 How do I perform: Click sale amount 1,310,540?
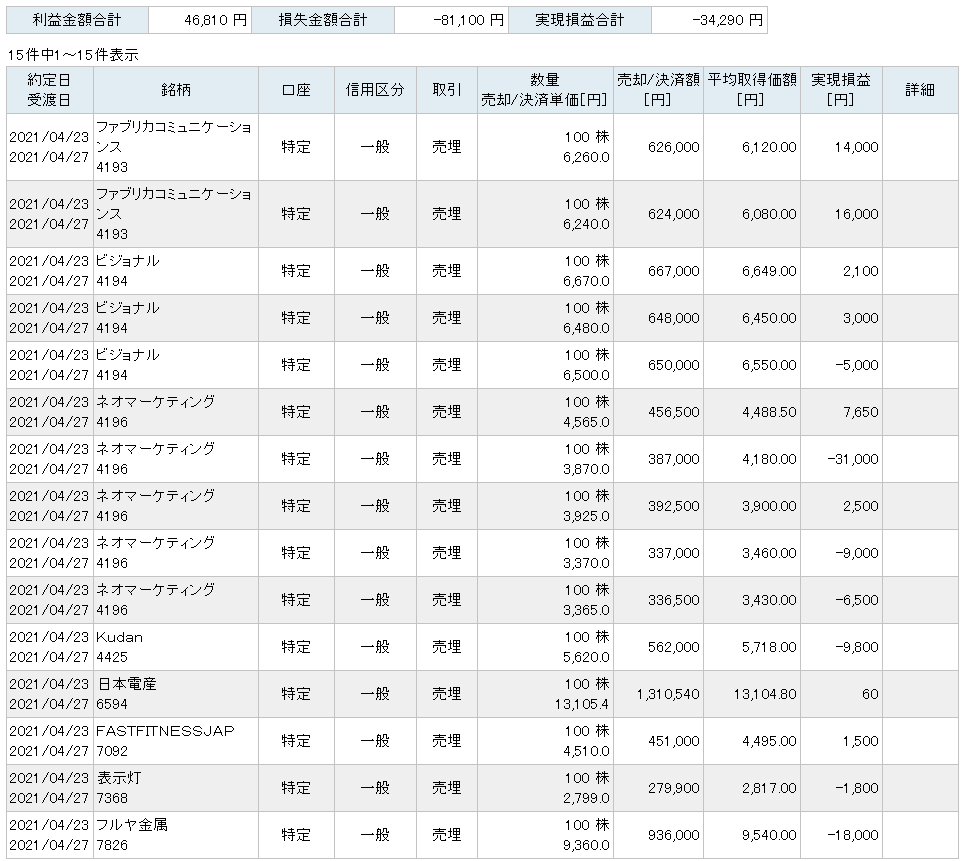[668, 694]
